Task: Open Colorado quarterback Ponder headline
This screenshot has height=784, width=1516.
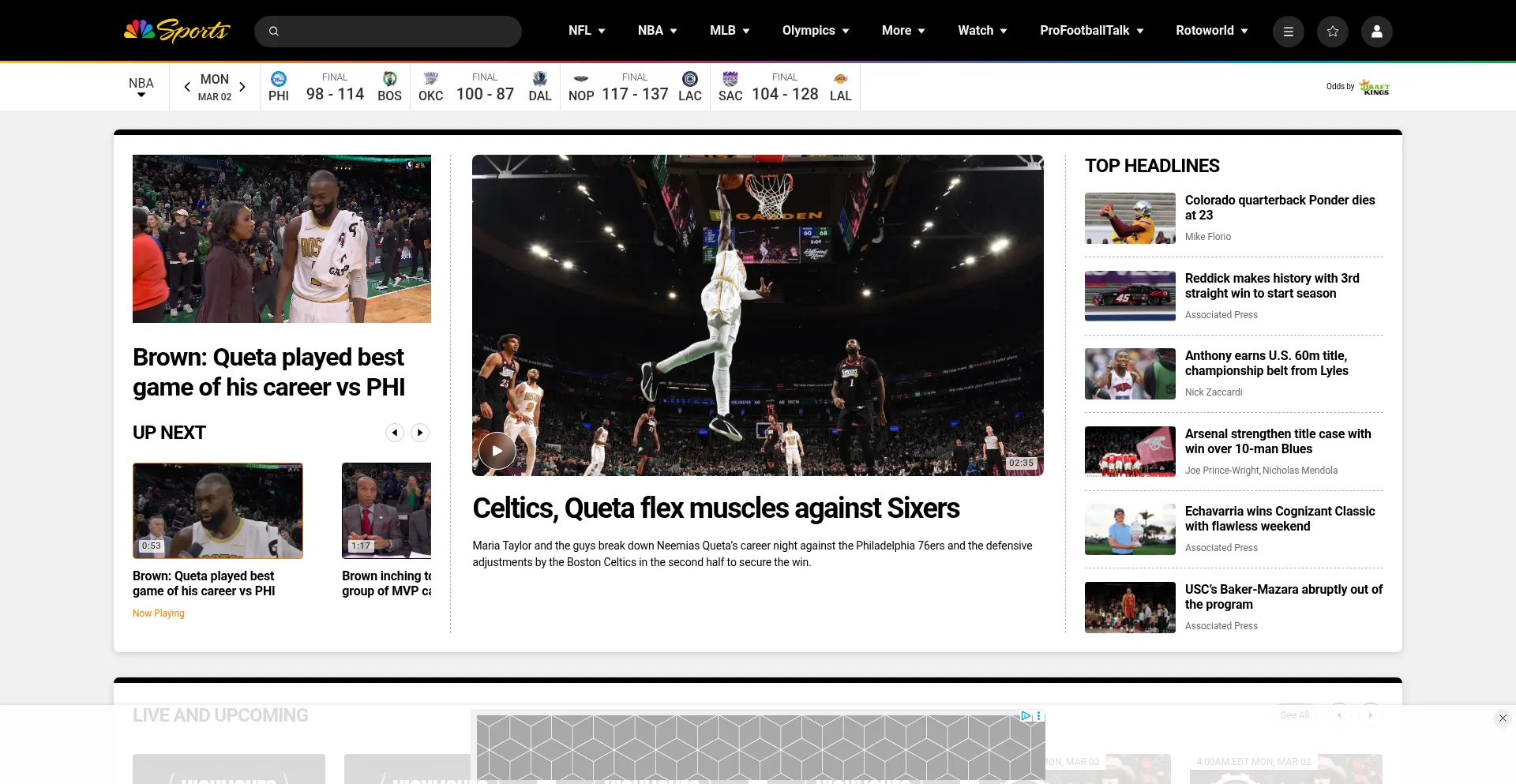Action: point(1280,208)
